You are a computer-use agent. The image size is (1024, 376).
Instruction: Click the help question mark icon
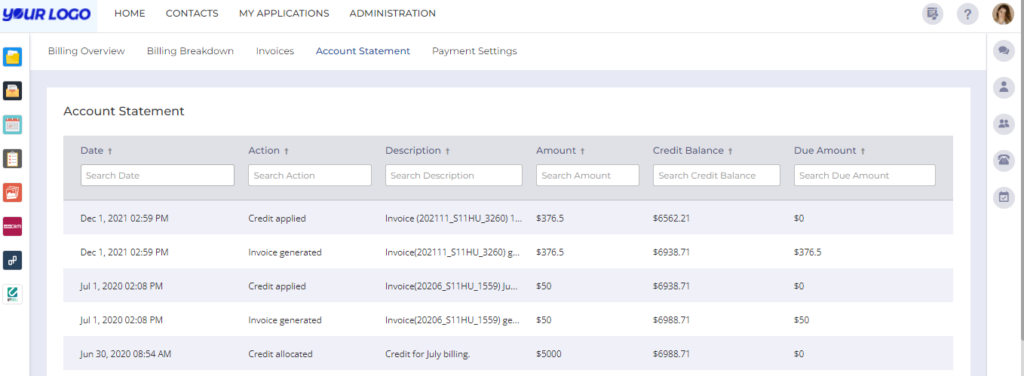click(968, 14)
